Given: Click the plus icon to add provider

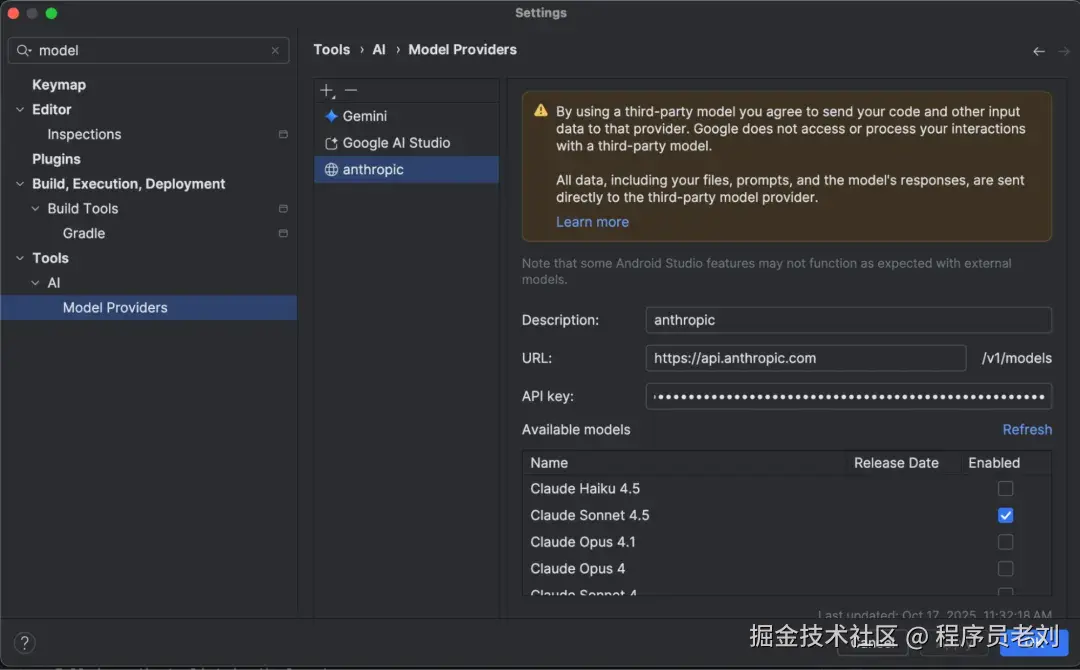Looking at the screenshot, I should coord(327,91).
